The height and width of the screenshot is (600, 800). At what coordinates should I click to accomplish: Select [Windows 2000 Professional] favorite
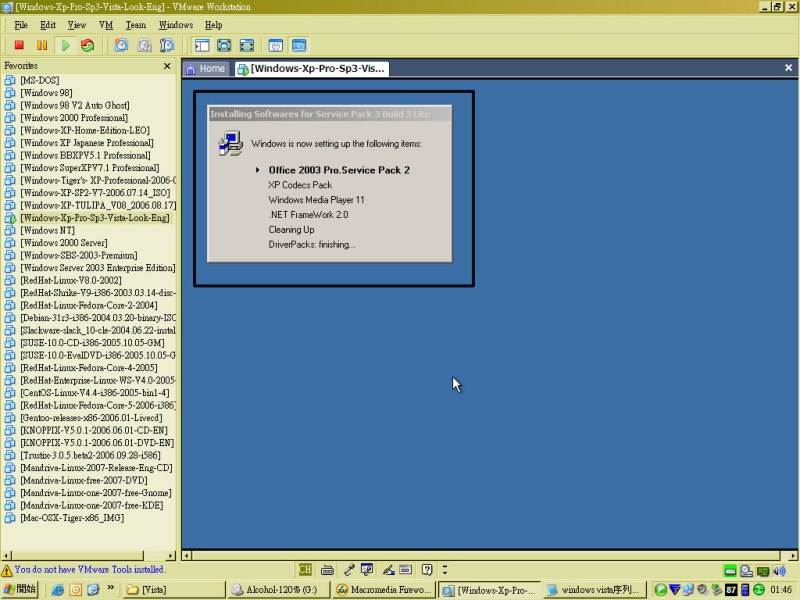[x=74, y=118]
